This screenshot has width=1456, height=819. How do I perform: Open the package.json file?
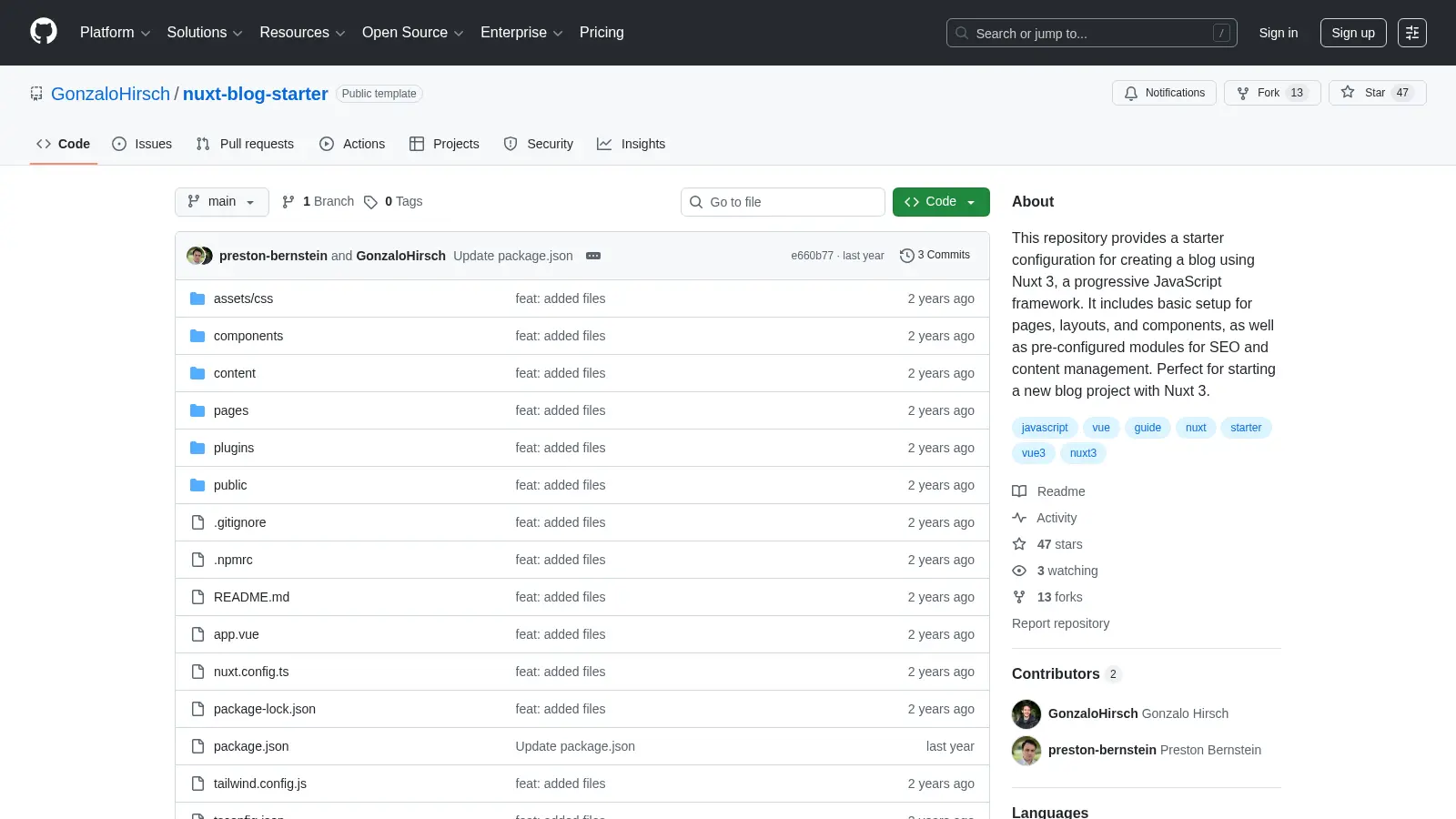point(251,746)
